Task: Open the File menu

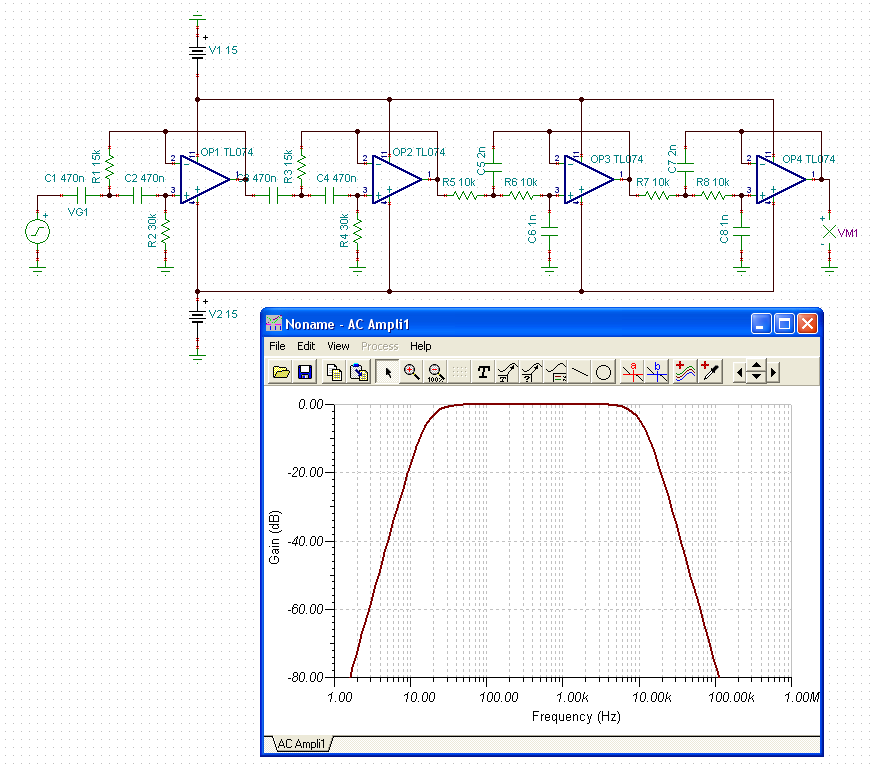Action: click(277, 346)
